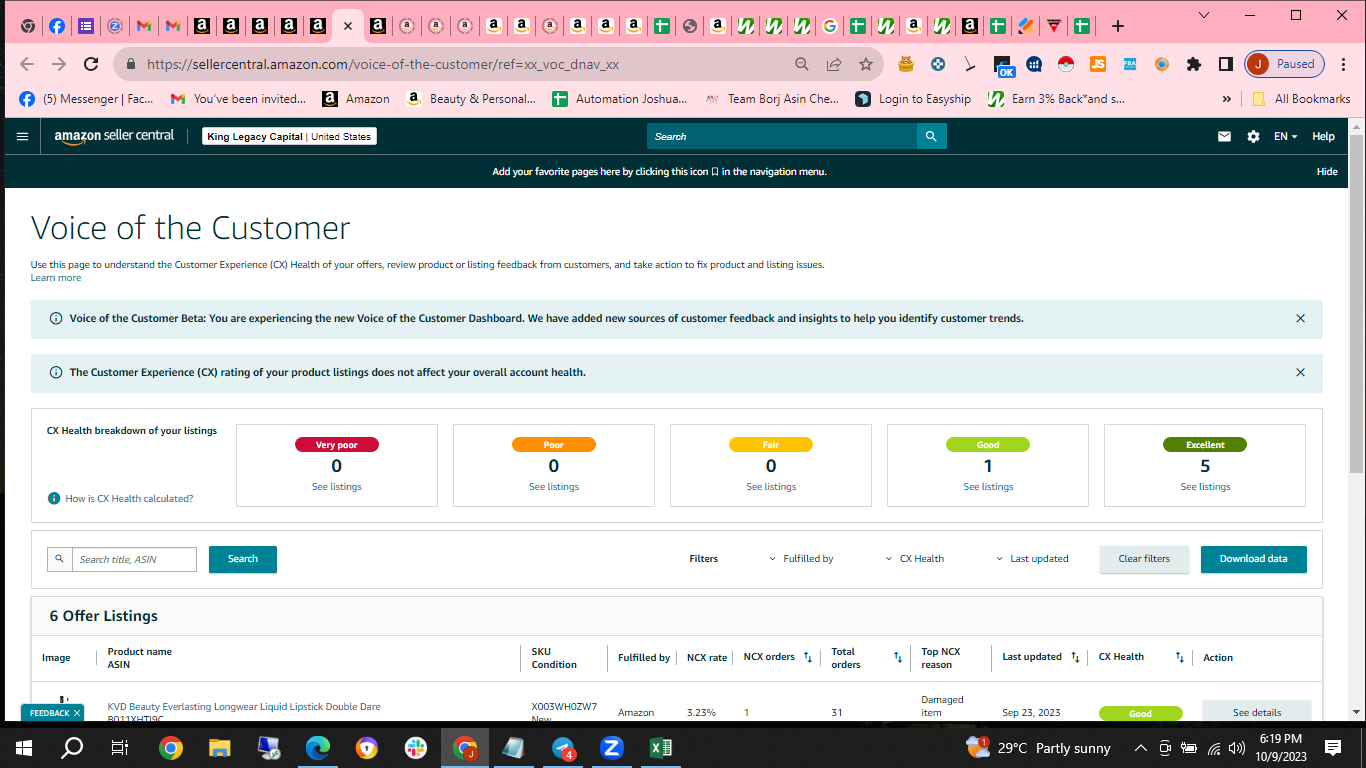The width and height of the screenshot is (1366, 768).
Task: Open the Help link in header
Action: pos(1323,136)
